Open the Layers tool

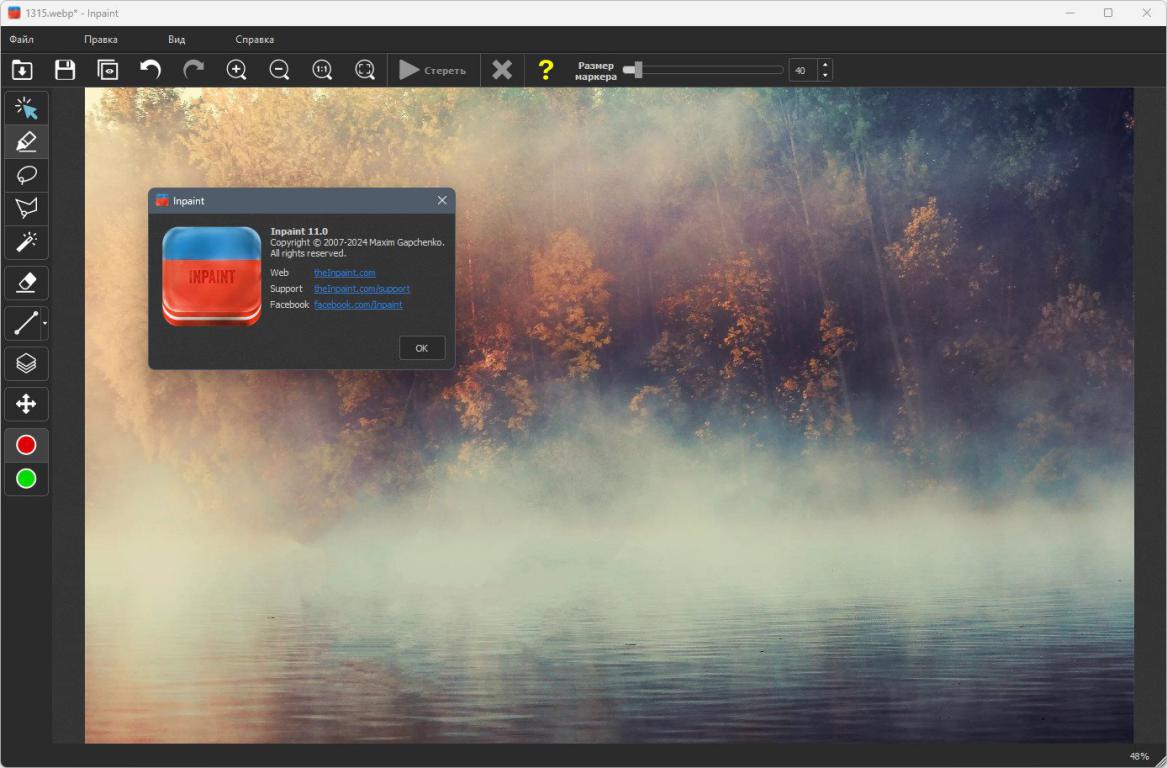pos(27,364)
